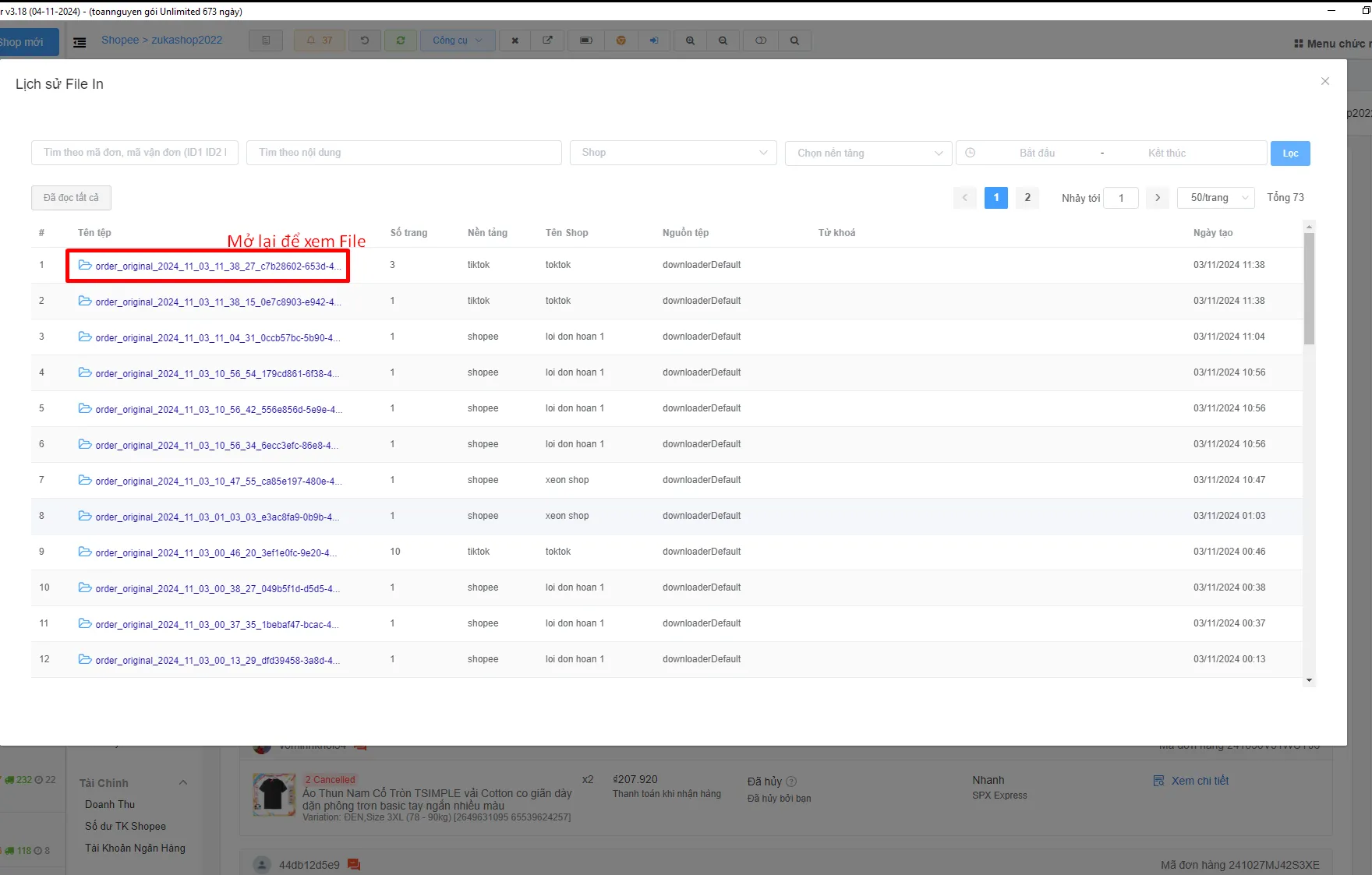Image resolution: width=1372 pixels, height=875 pixels.
Task: Click the undo arrow toolbar icon
Action: [364, 41]
